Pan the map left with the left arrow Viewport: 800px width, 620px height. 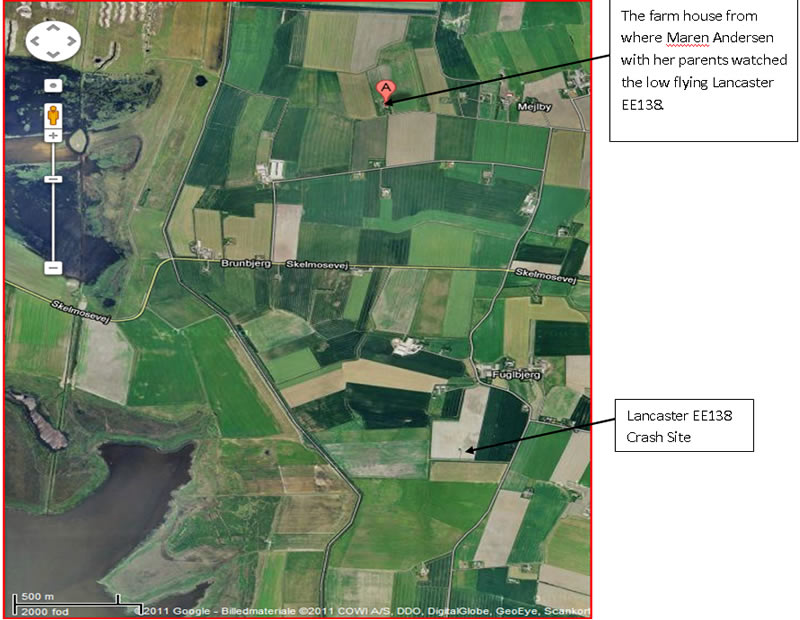coord(35,41)
